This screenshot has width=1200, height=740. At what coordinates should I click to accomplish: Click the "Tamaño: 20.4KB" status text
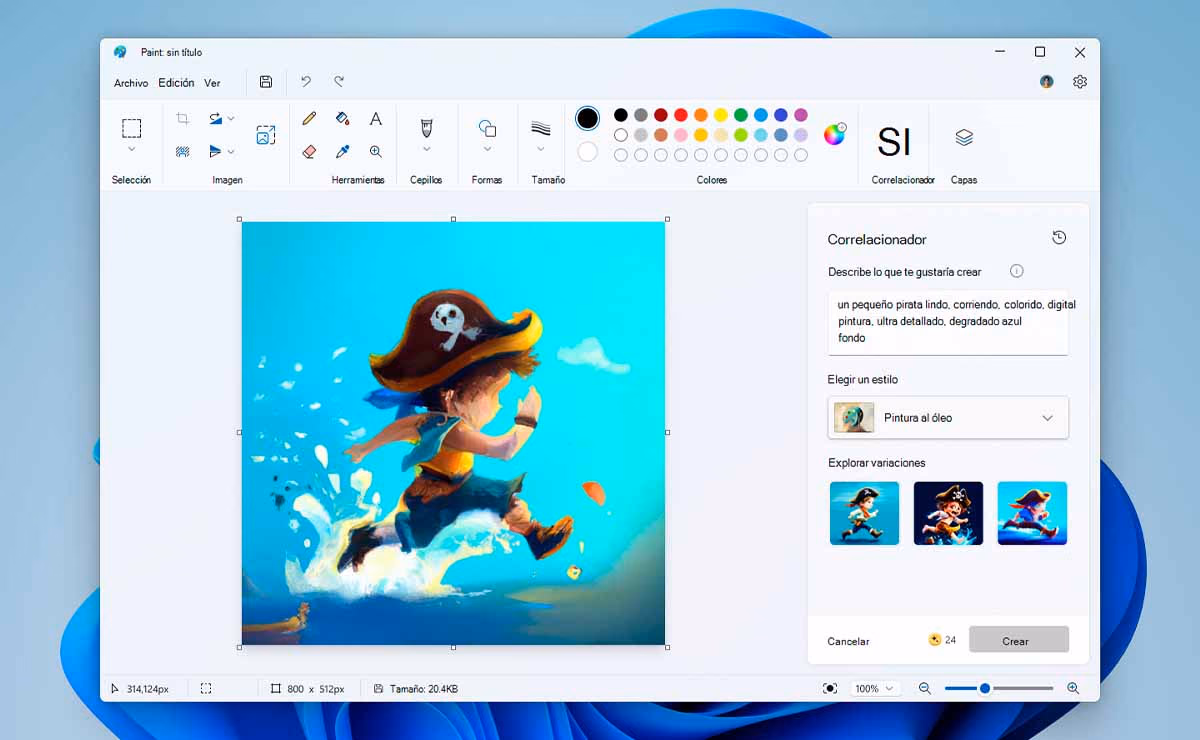click(423, 689)
